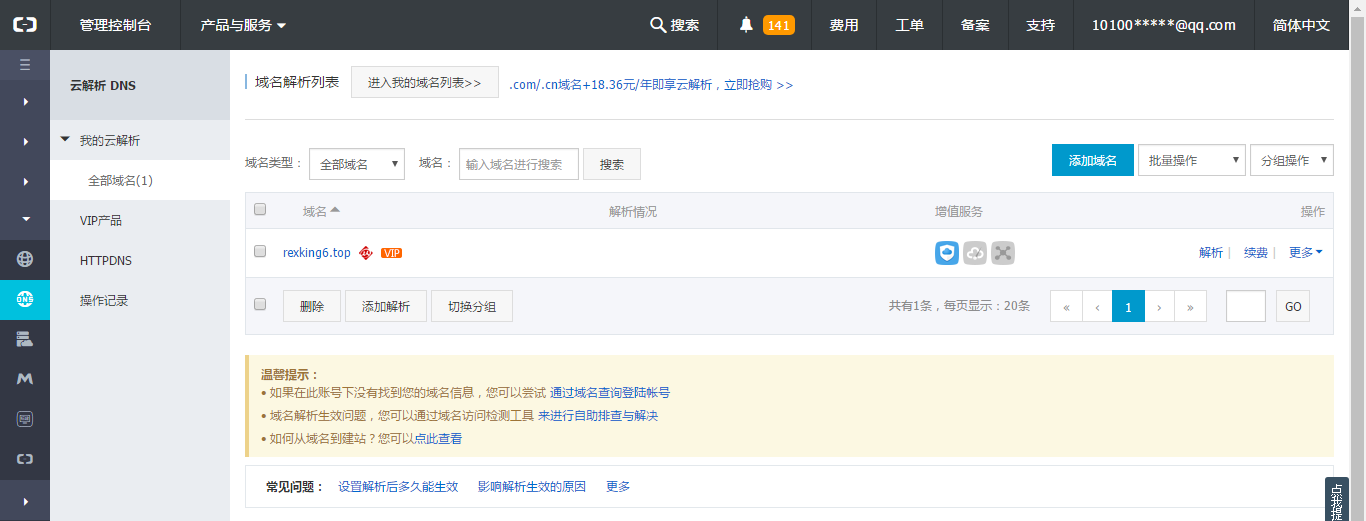Click the blue shield service icon
1366x521 pixels.
947,253
